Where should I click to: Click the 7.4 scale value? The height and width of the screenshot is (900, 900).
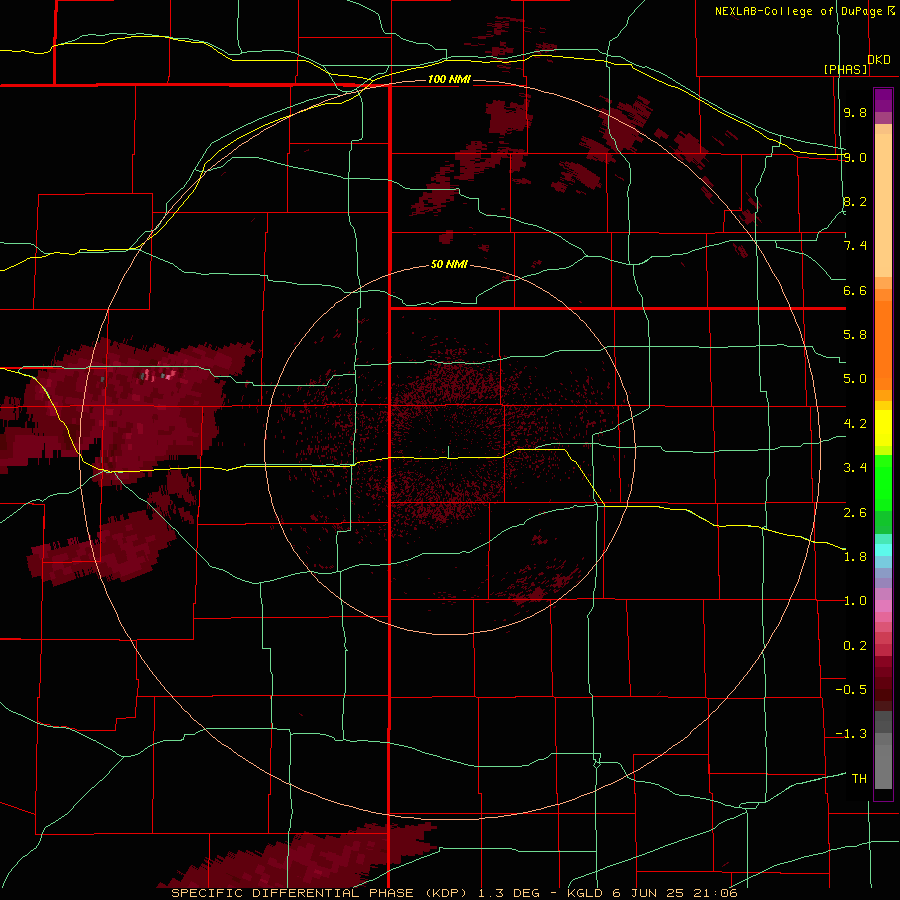pyautogui.click(x=855, y=246)
